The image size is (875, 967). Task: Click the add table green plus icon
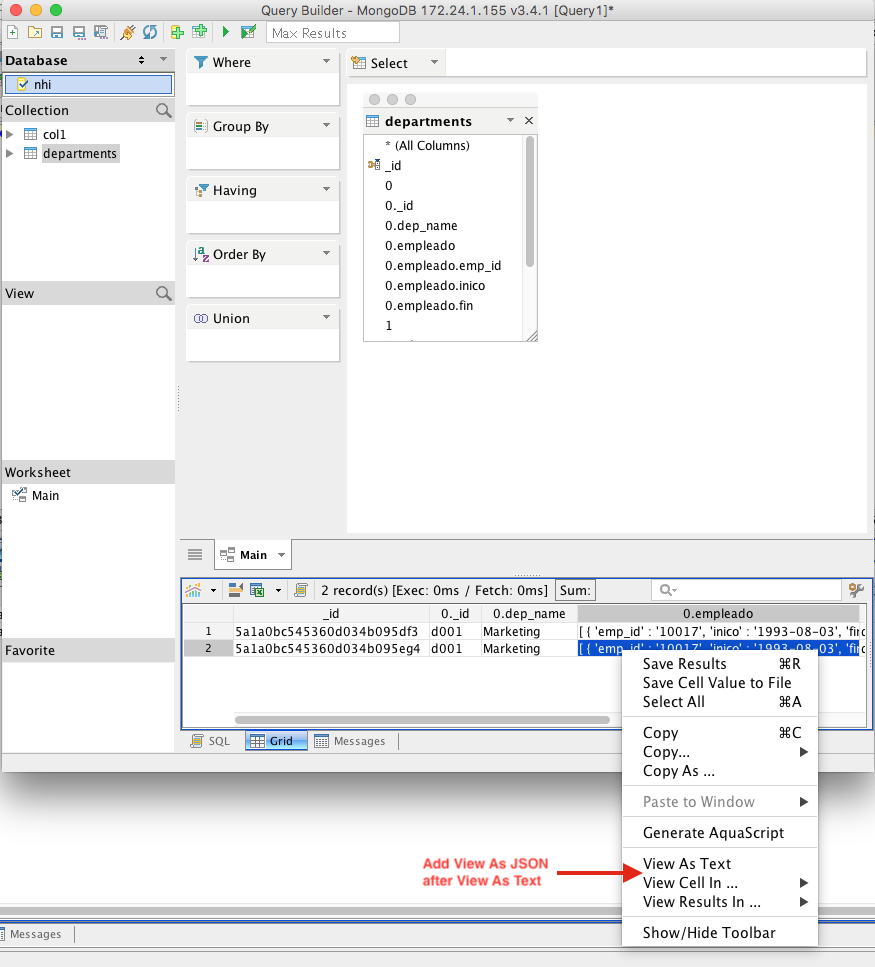[x=199, y=32]
